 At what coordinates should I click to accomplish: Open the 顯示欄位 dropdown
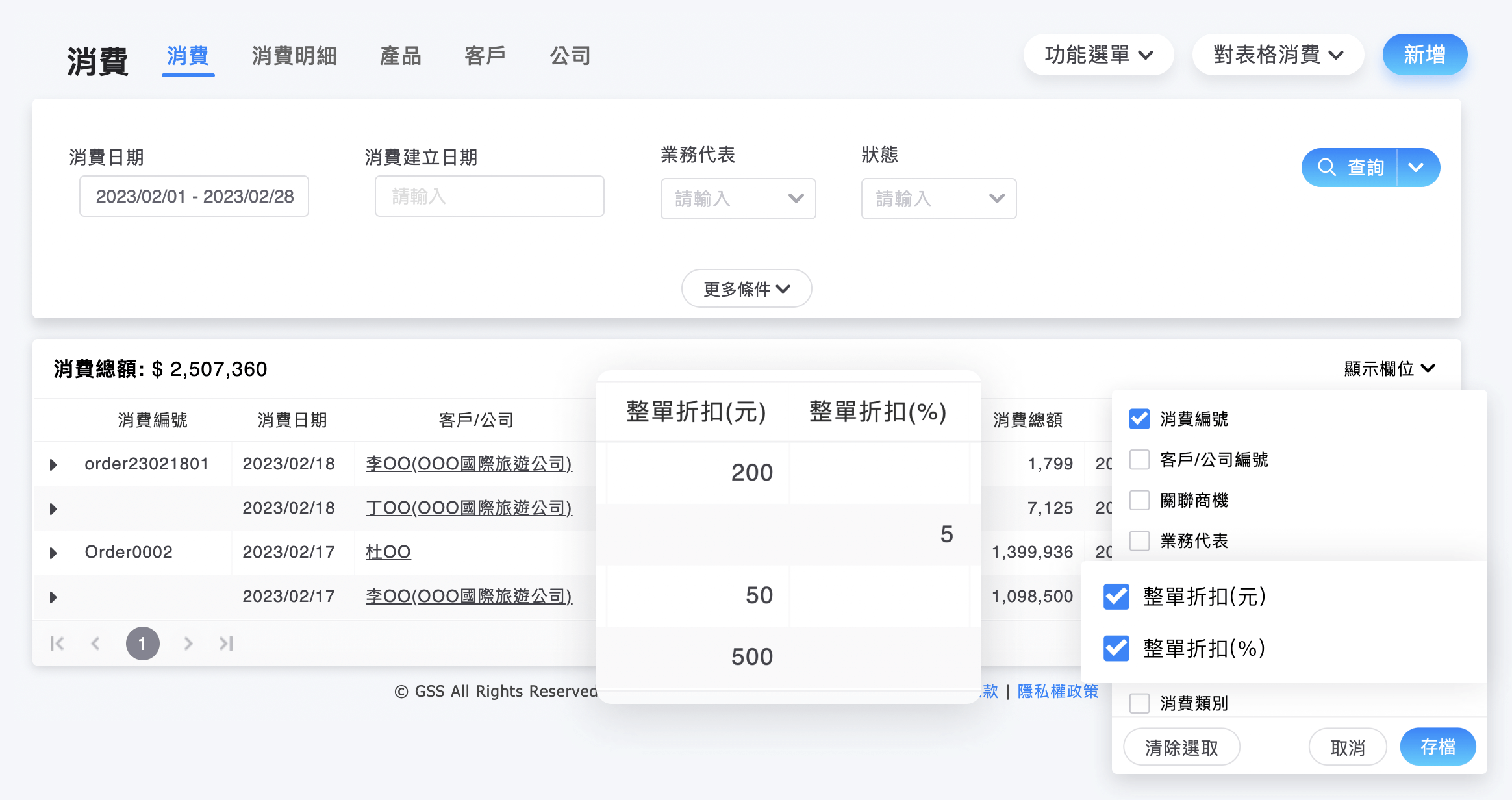click(x=1390, y=368)
